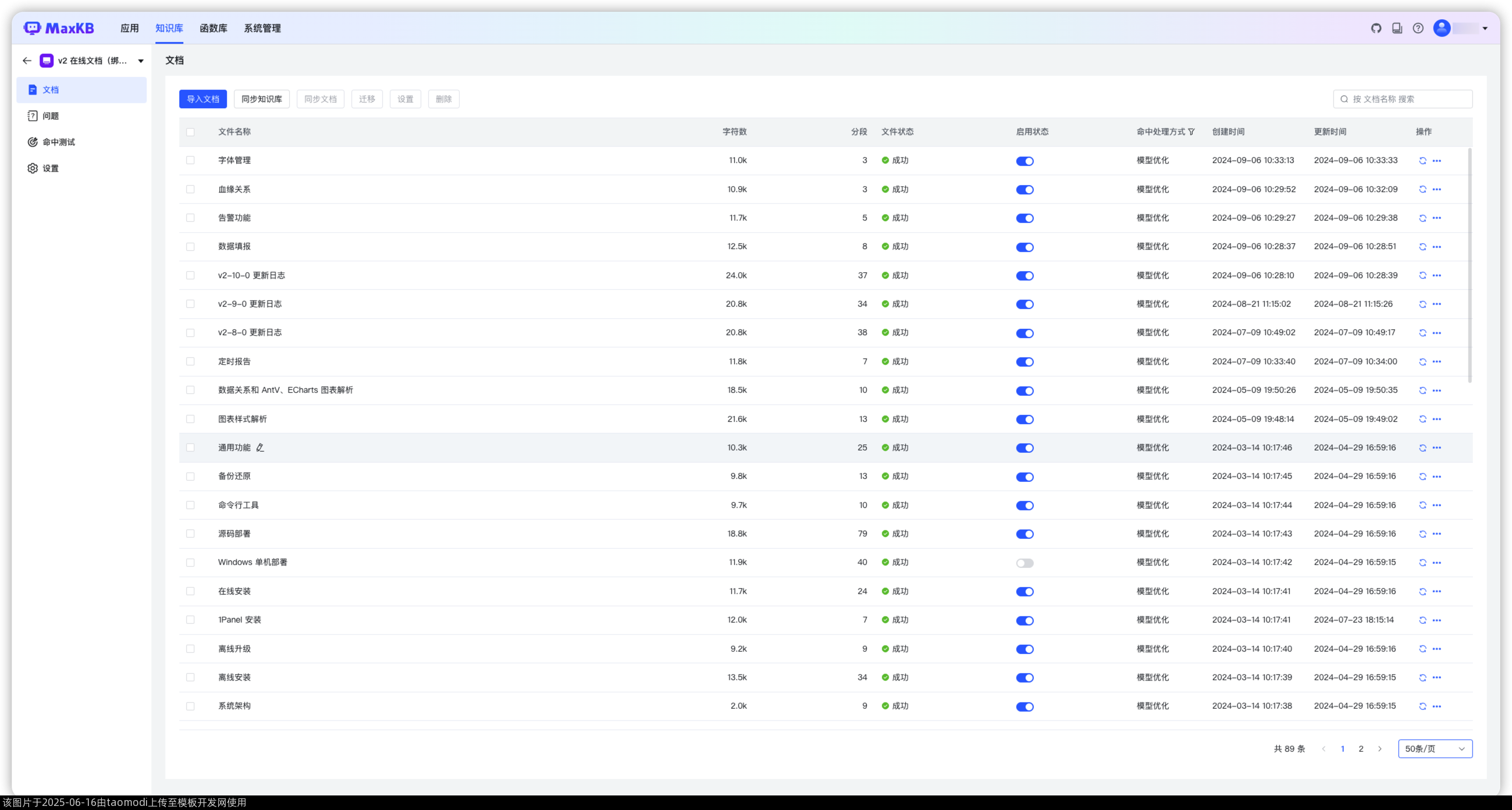This screenshot has width=1512, height=810.
Task: Open the GitHub icon in header
Action: coord(1376,28)
